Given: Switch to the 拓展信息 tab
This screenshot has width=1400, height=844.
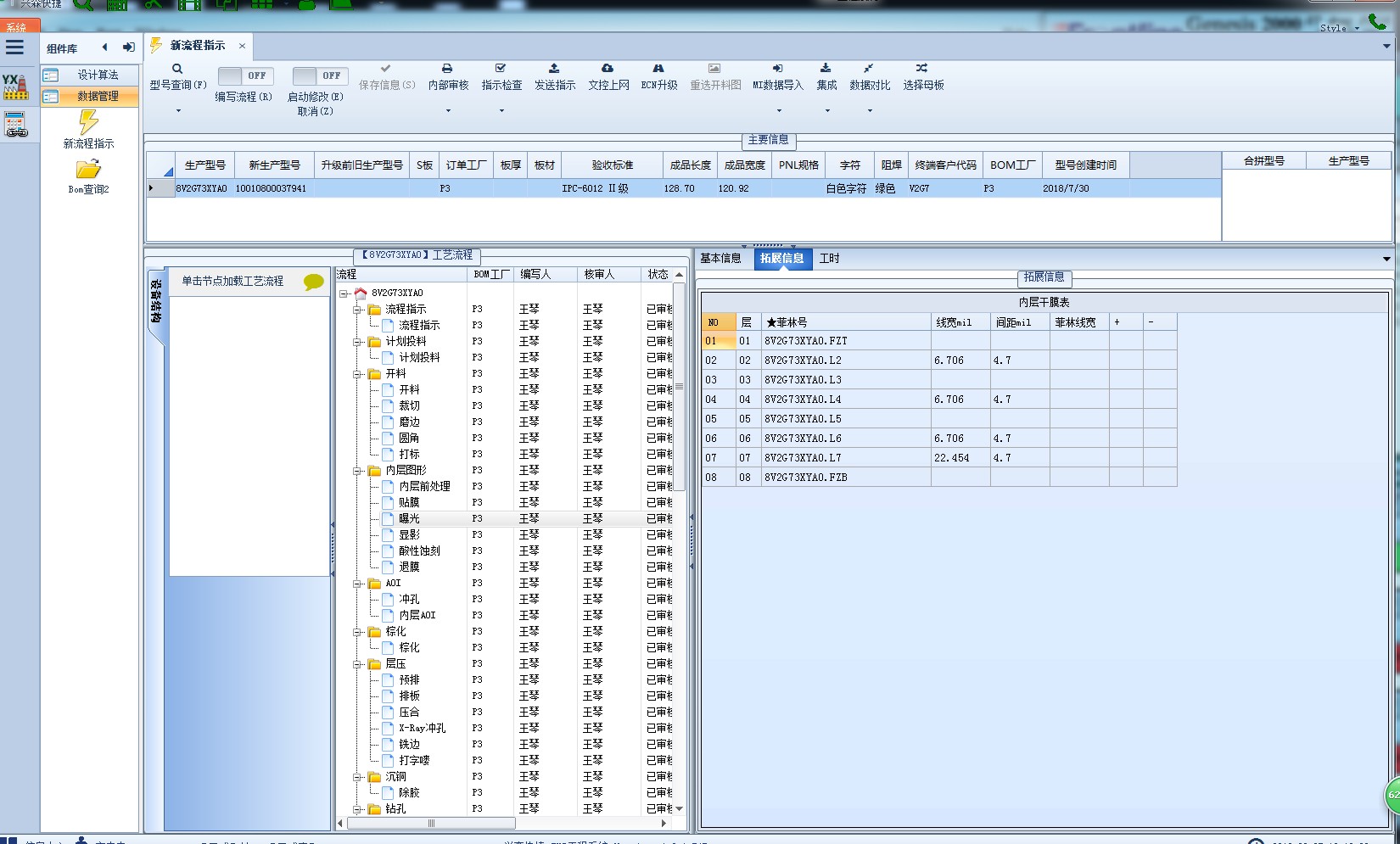Looking at the screenshot, I should pos(781,259).
